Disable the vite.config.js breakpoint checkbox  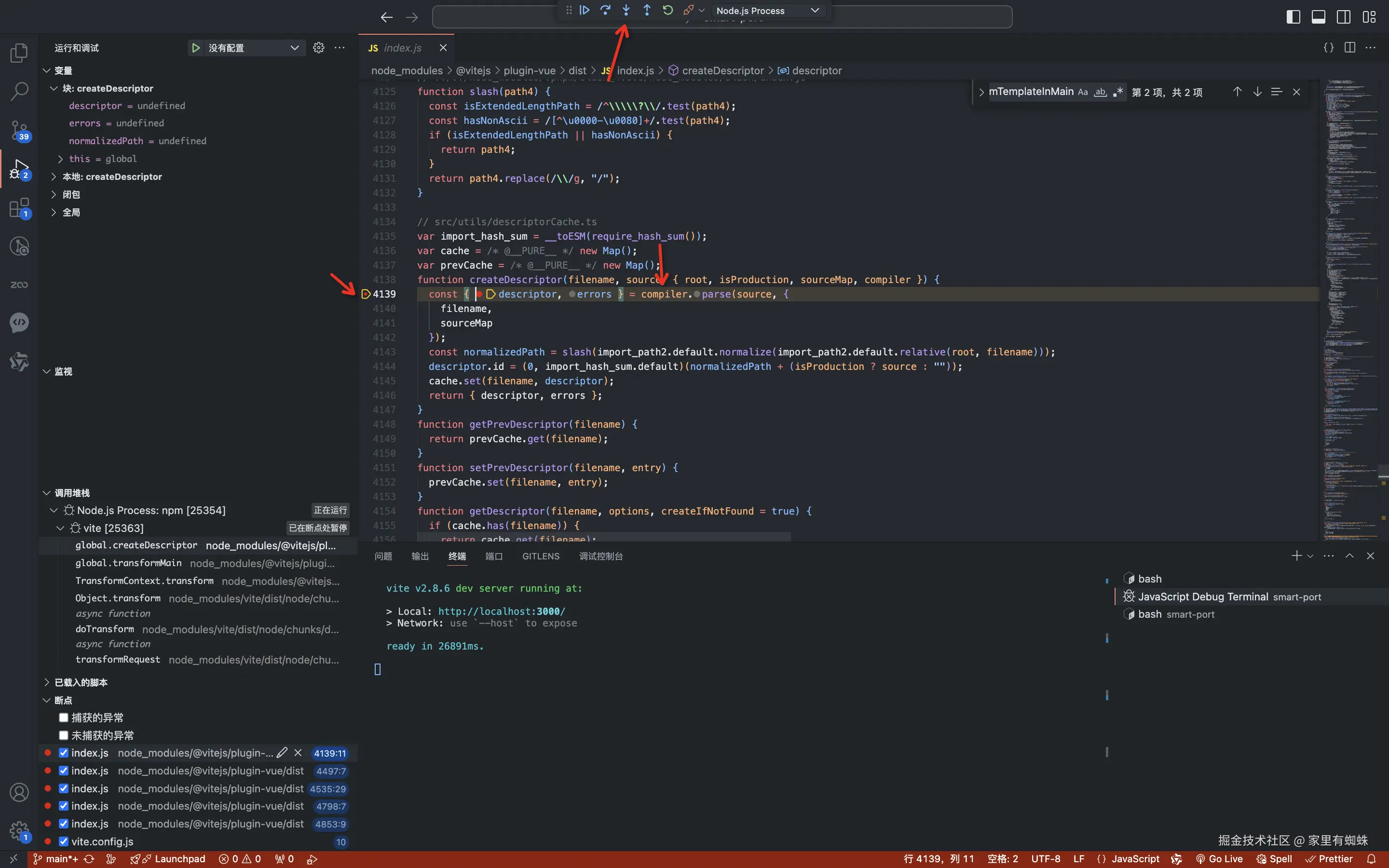(x=64, y=841)
